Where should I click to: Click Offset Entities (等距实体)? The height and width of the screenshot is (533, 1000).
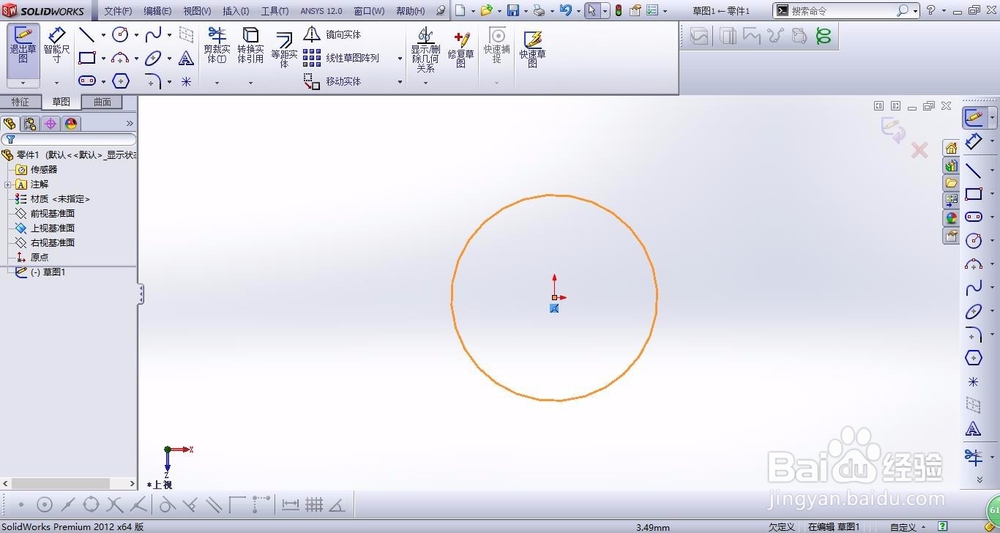coord(284,50)
